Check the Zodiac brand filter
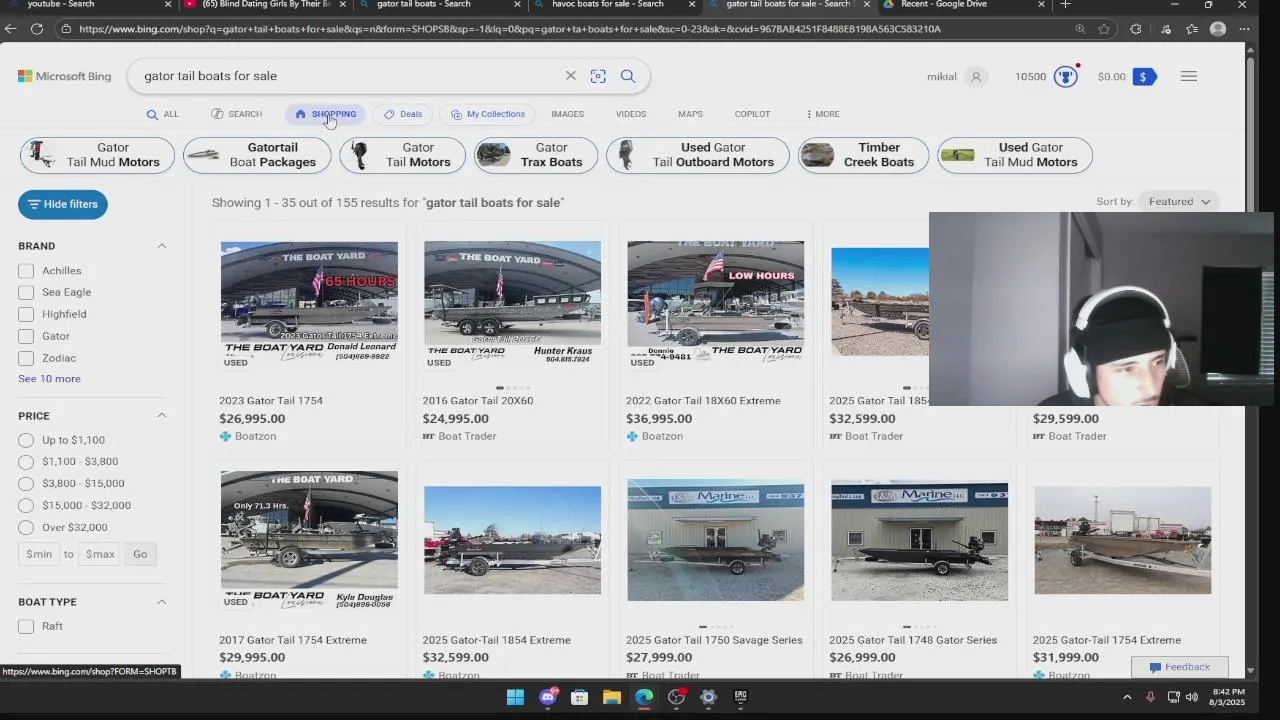The height and width of the screenshot is (720, 1280). [x=26, y=358]
